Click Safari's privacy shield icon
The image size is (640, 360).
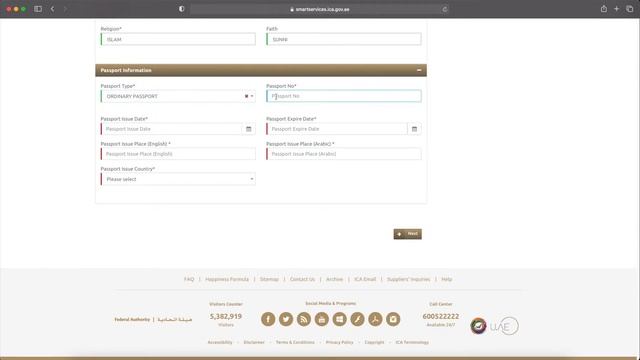pos(182,9)
